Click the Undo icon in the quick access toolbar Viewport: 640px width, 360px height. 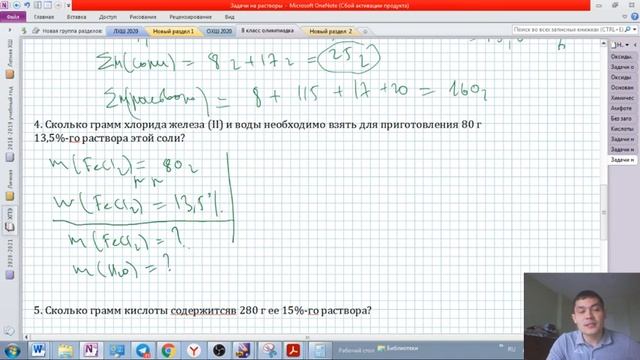[27, 5]
